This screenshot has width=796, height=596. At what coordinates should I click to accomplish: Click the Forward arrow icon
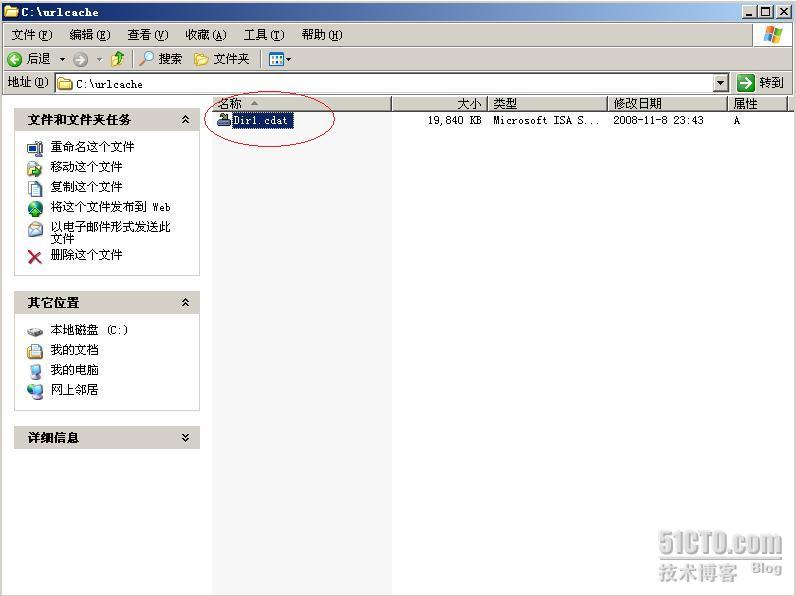80,60
